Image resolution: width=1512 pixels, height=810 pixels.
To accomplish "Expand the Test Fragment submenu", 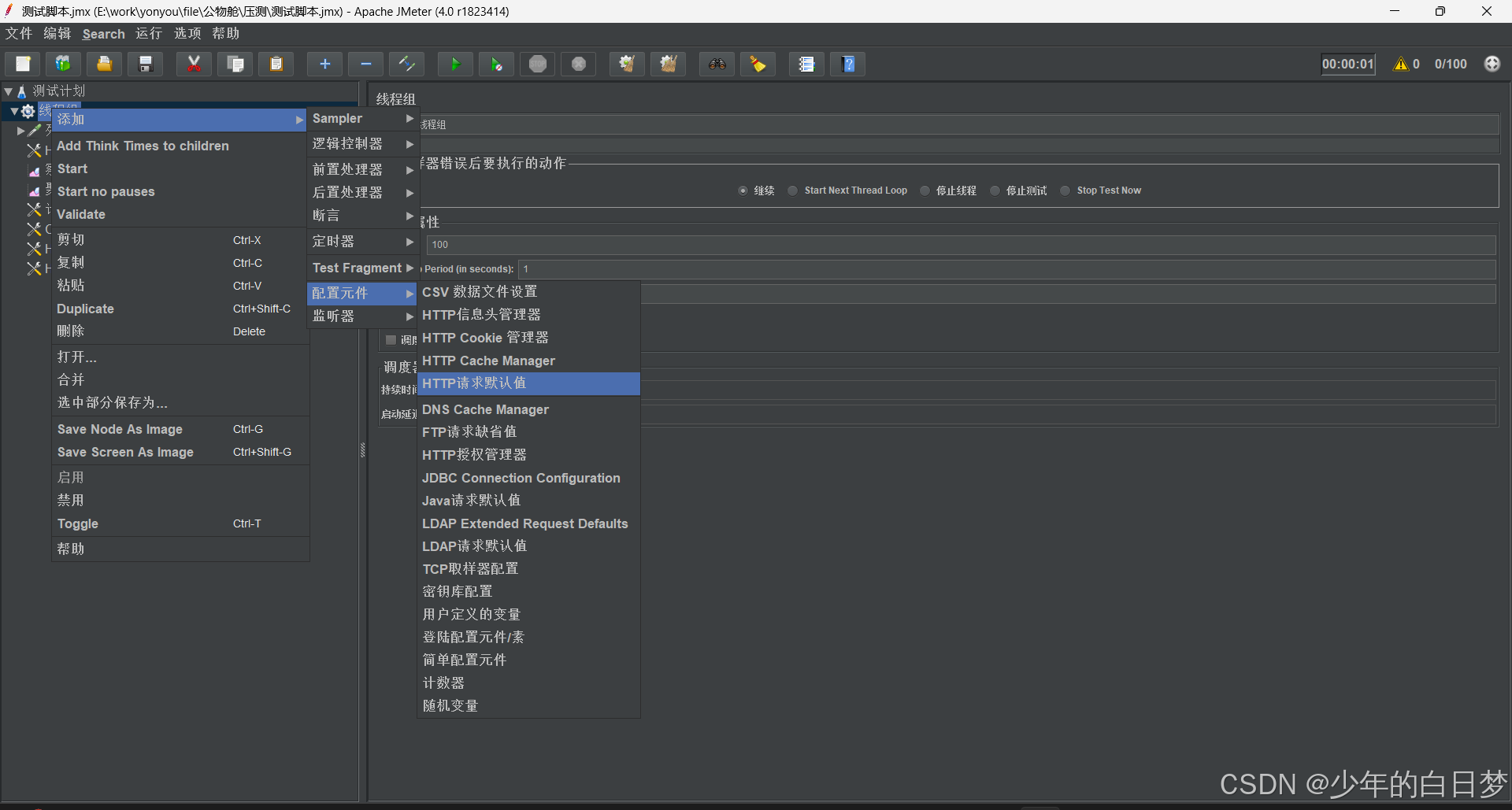I will pyautogui.click(x=363, y=268).
